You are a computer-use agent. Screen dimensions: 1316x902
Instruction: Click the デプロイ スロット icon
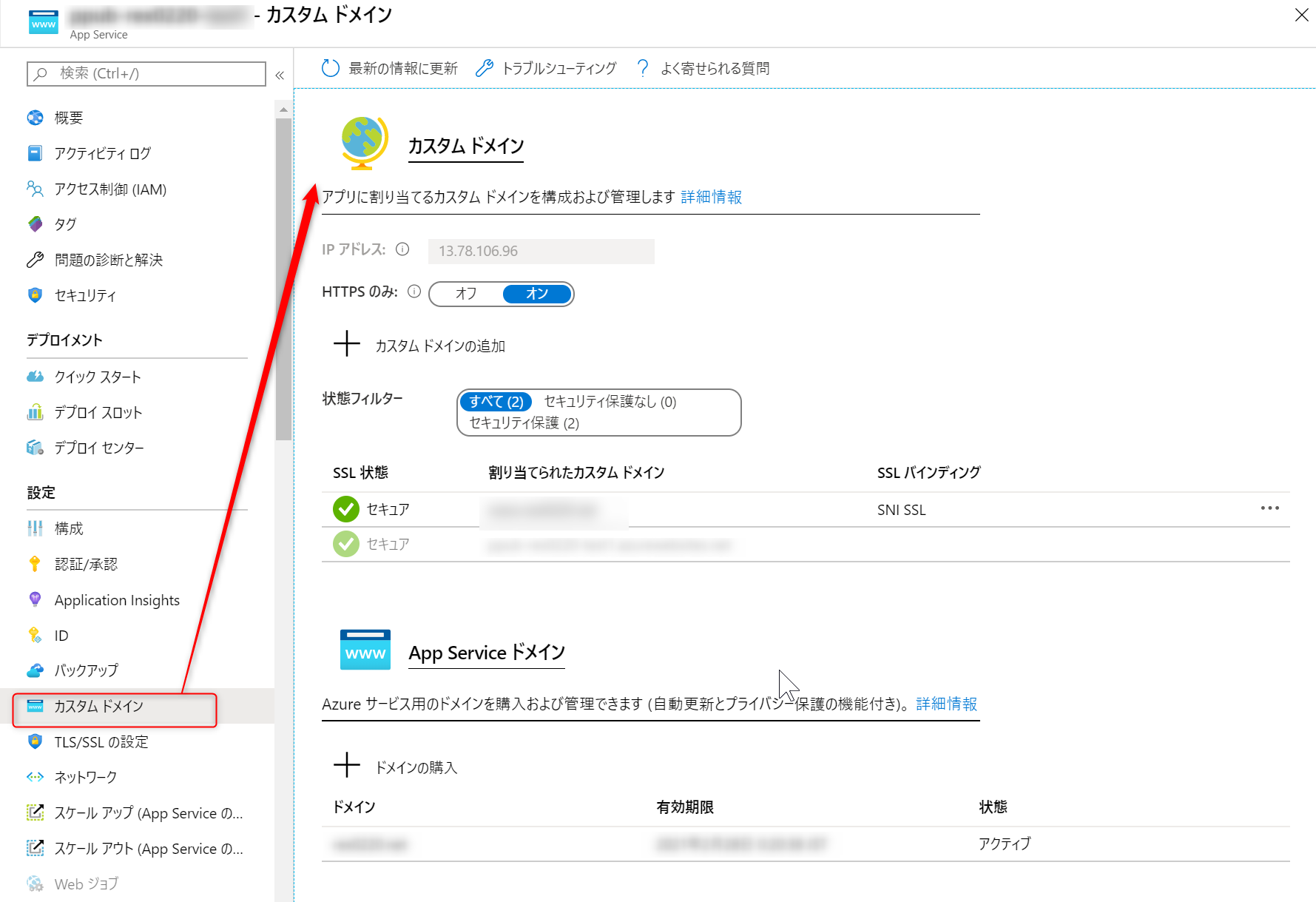tap(35, 412)
